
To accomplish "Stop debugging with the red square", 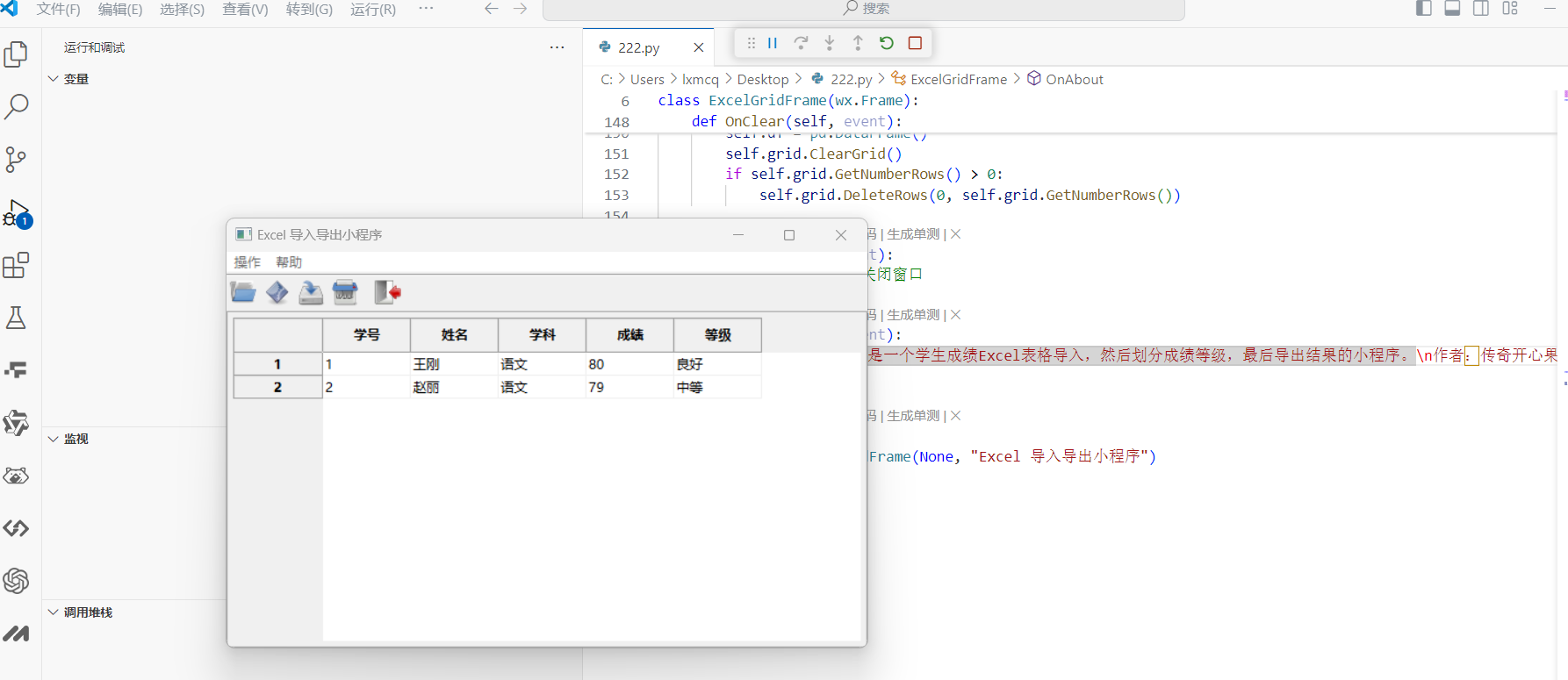I will tap(915, 43).
